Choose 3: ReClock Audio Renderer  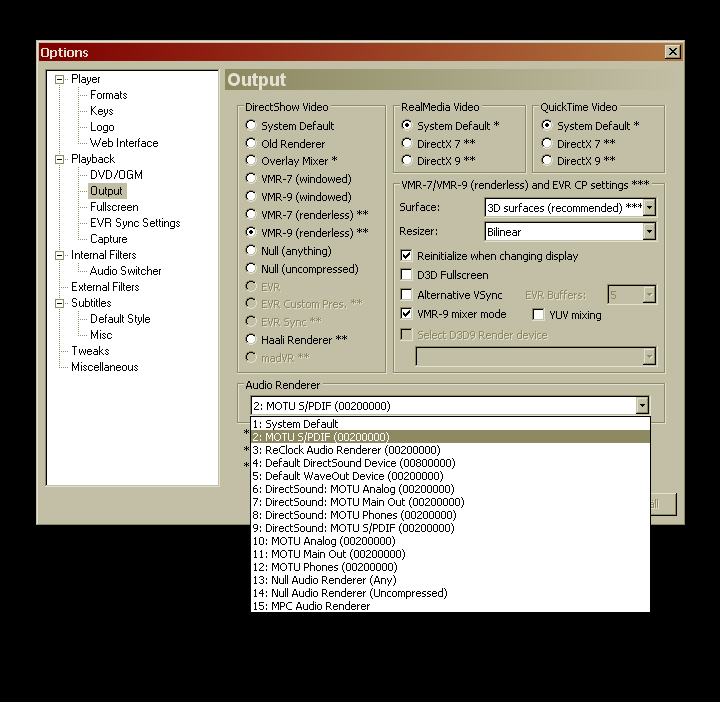click(x=450, y=450)
